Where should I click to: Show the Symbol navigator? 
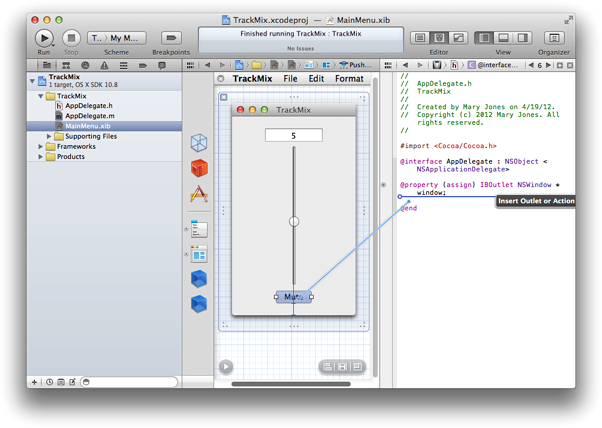point(66,65)
